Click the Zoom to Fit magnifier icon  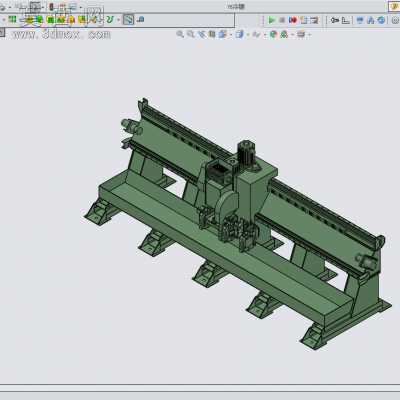coord(180,34)
